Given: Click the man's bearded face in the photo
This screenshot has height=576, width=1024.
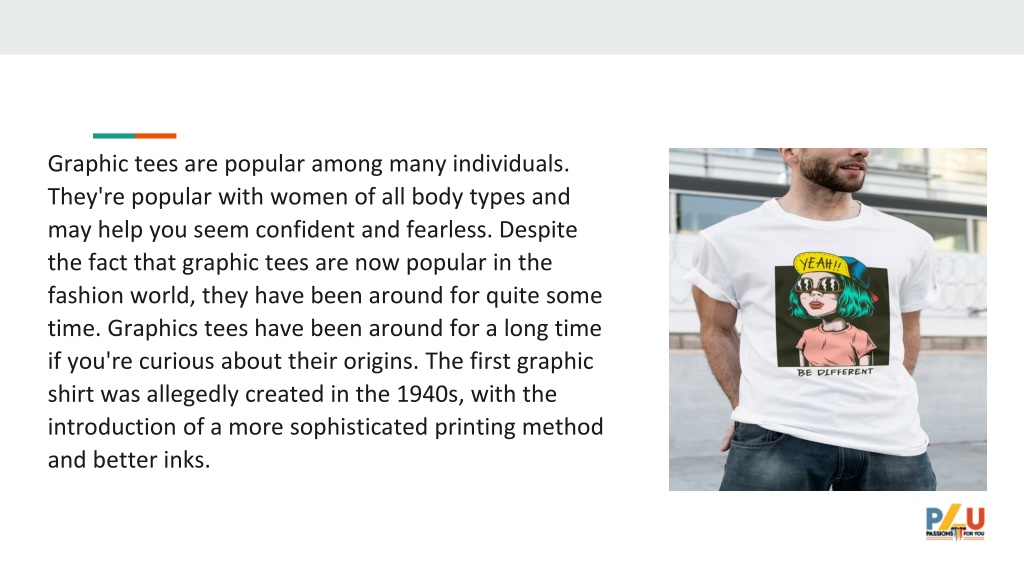Looking at the screenshot, I should pos(831,167).
